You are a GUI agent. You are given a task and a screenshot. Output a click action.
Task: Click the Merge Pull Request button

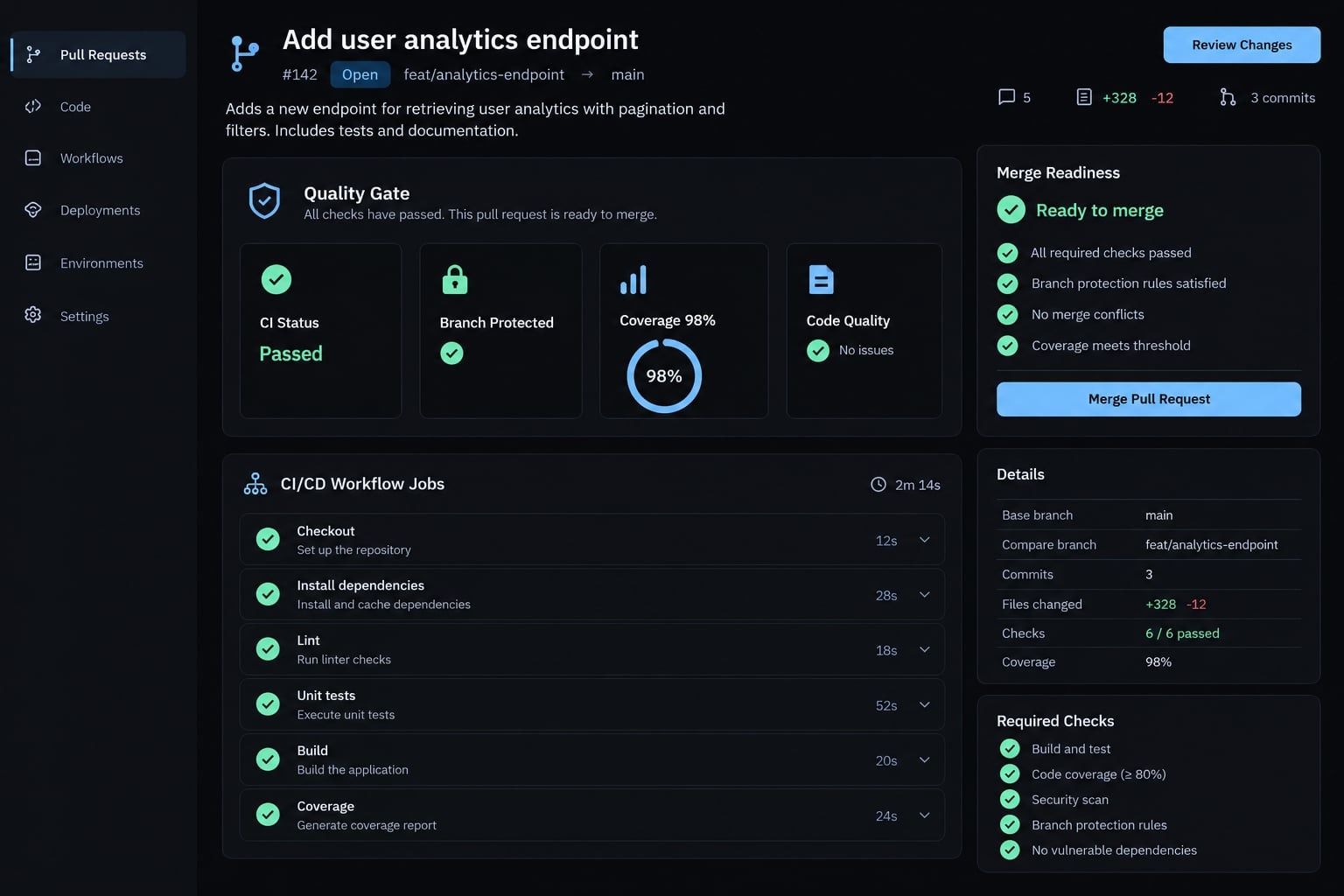[x=1149, y=399]
